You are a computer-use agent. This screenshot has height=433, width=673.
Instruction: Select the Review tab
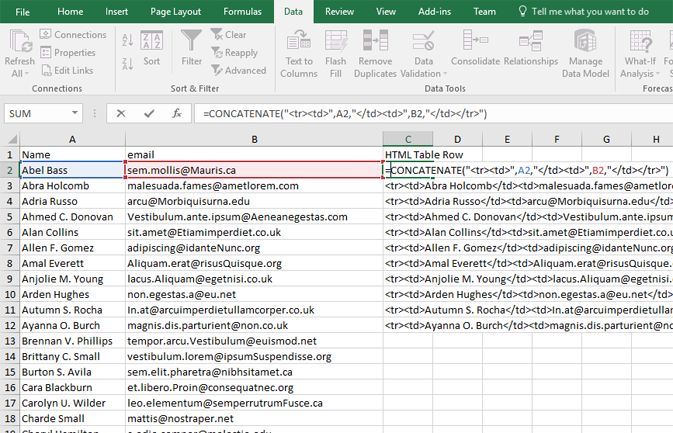click(339, 12)
